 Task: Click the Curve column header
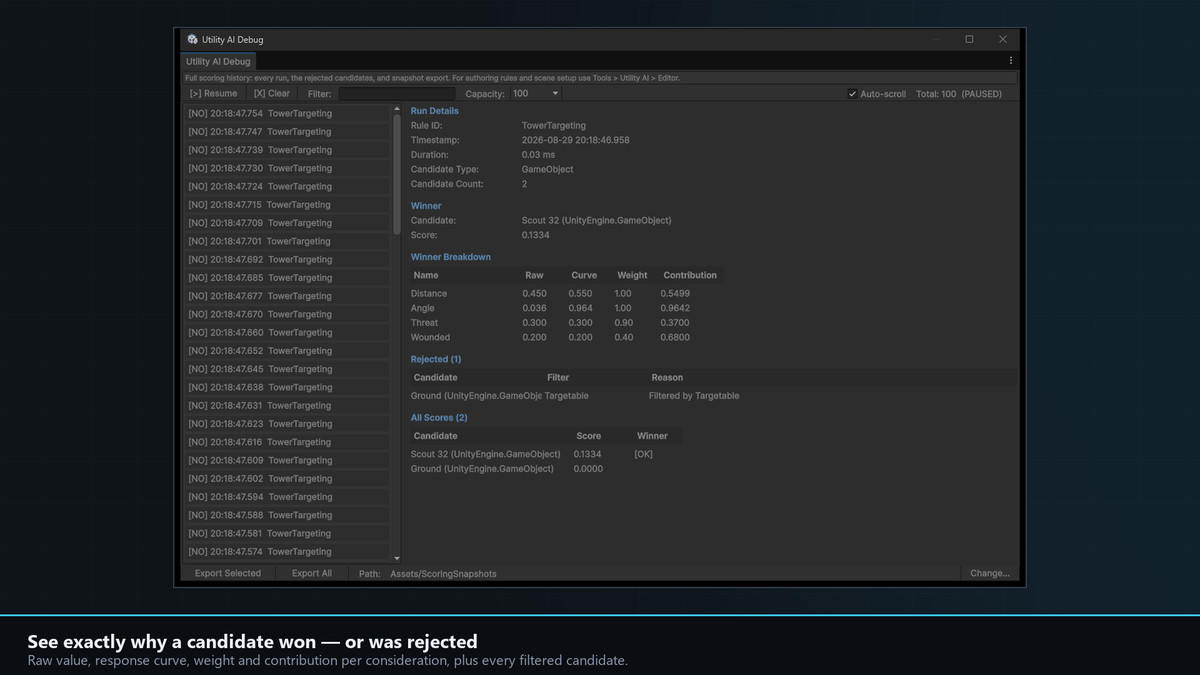(x=584, y=275)
